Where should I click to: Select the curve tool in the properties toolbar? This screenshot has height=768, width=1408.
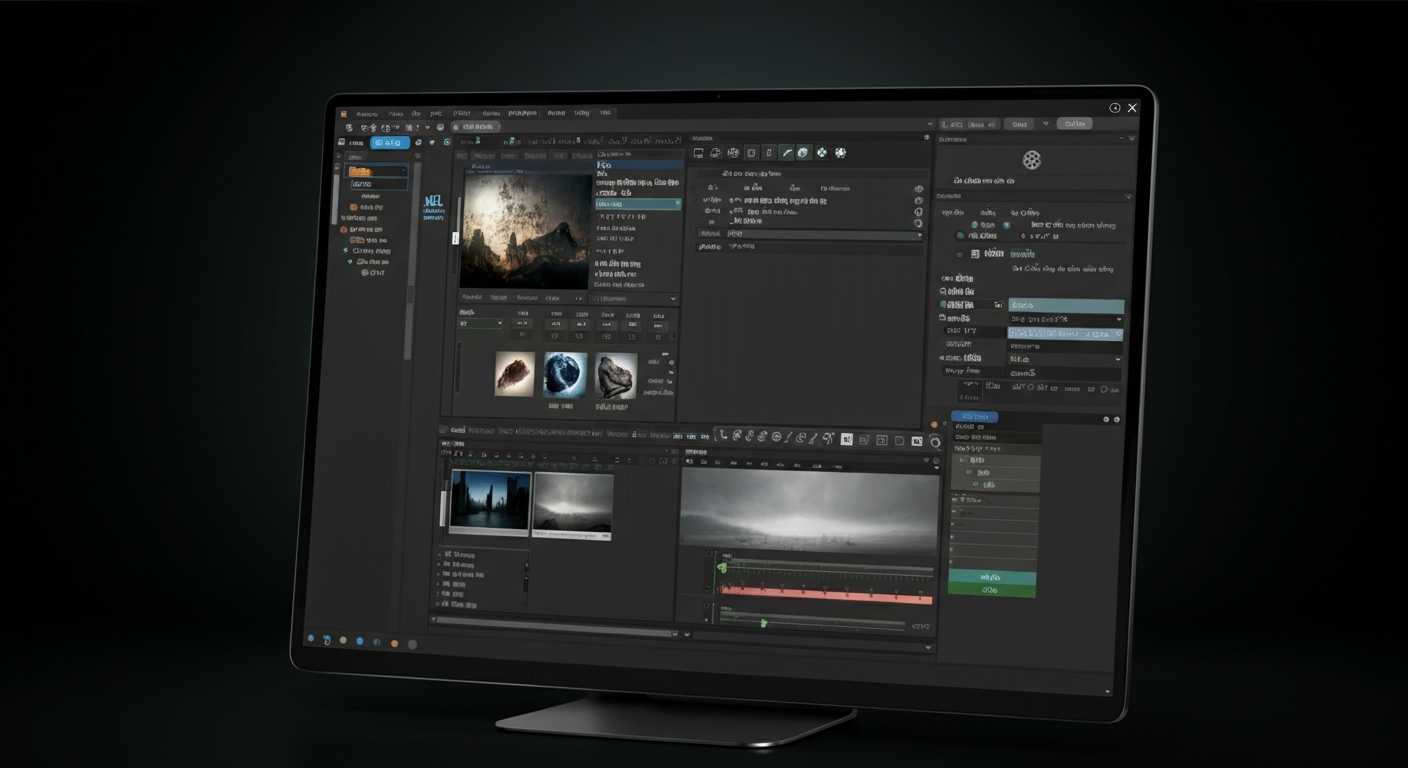[787, 153]
